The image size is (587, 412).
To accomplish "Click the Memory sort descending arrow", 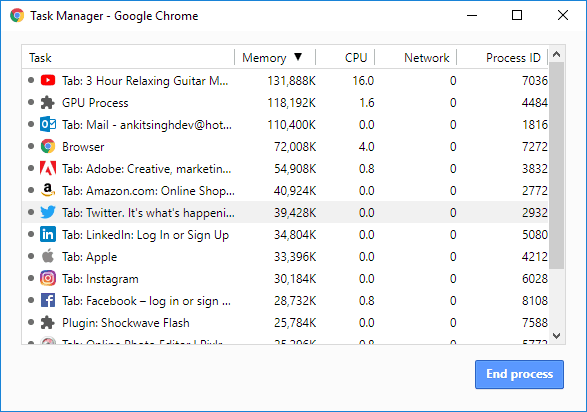I will (x=298, y=57).
